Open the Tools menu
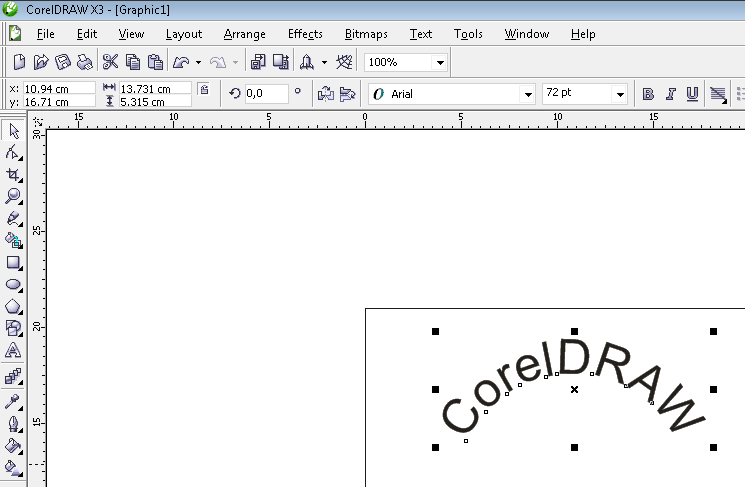Viewport: 745px width, 487px height. click(x=468, y=34)
